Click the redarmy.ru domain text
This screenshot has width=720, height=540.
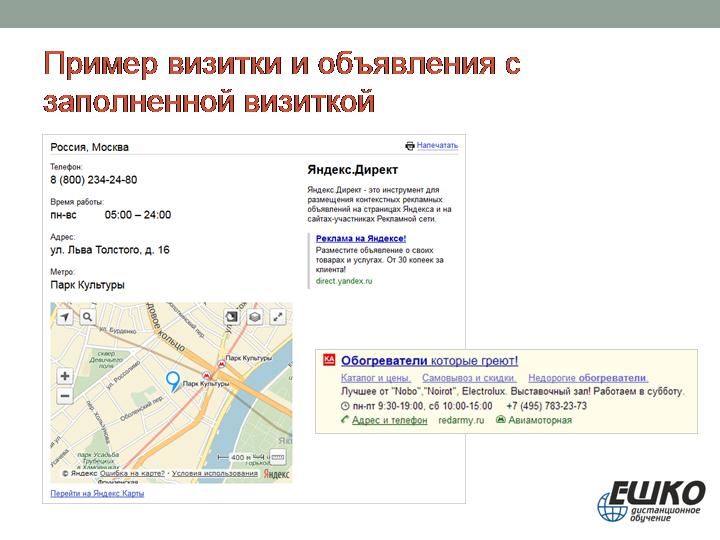pyautogui.click(x=461, y=420)
